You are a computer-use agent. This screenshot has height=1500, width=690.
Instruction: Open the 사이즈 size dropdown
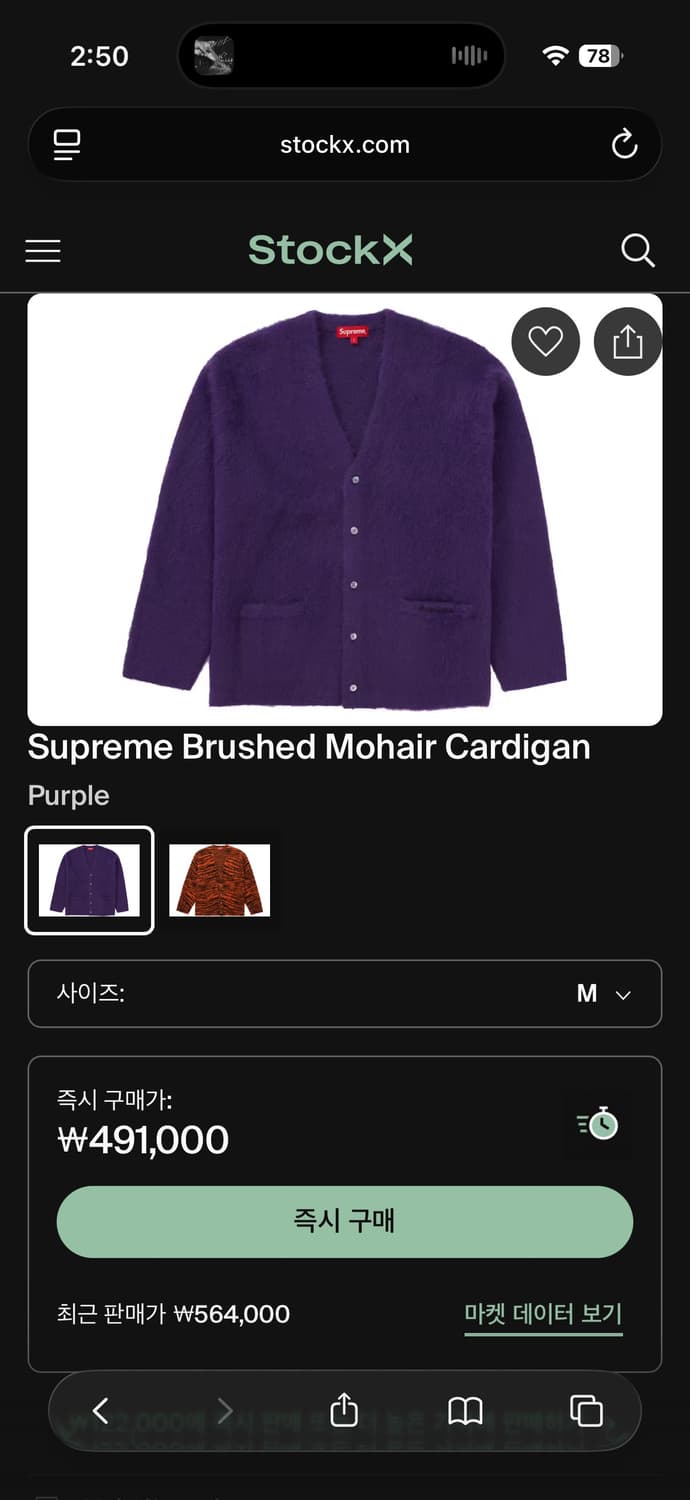coord(345,994)
